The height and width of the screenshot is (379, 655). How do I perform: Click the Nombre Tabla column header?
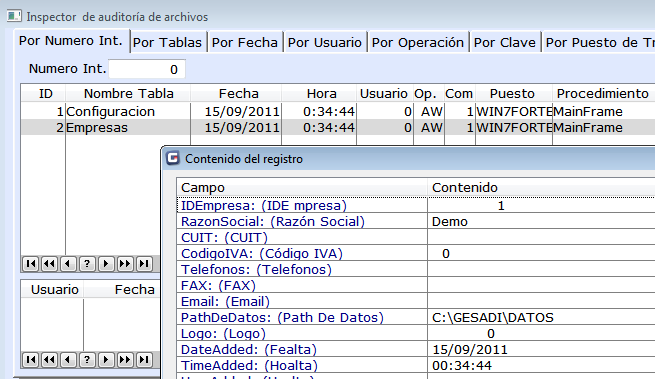tap(128, 93)
